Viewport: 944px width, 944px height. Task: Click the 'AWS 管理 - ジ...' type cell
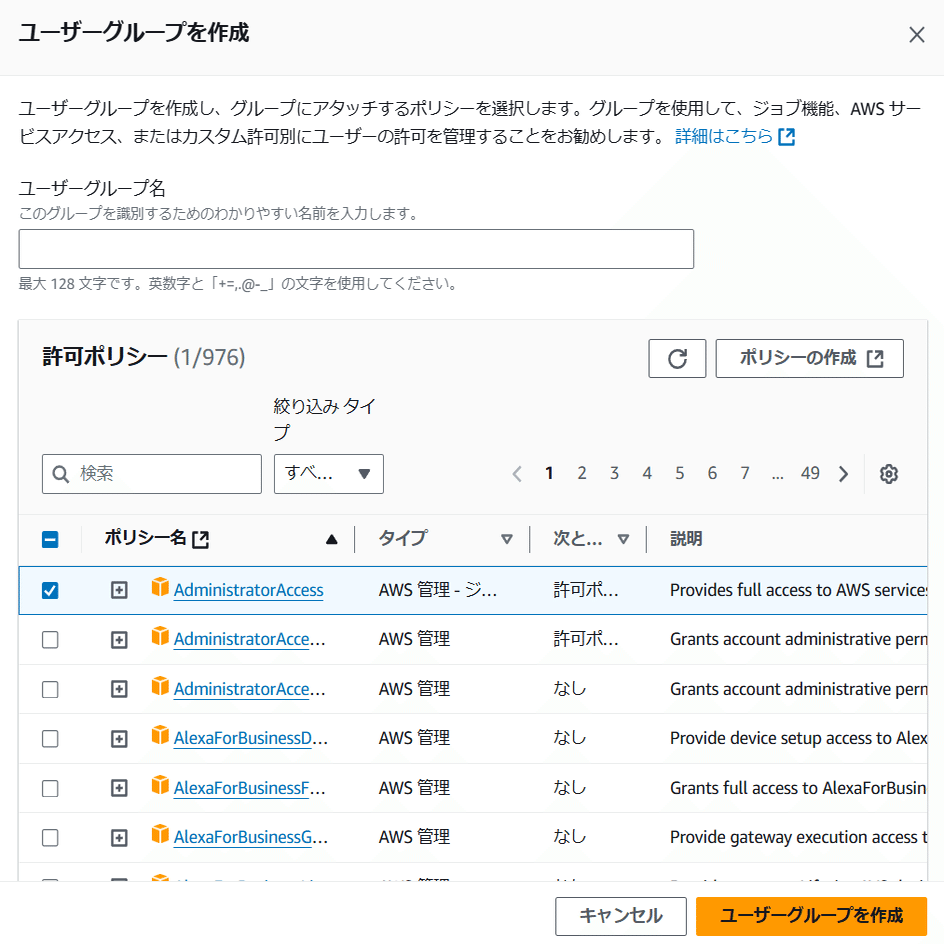click(x=438, y=590)
